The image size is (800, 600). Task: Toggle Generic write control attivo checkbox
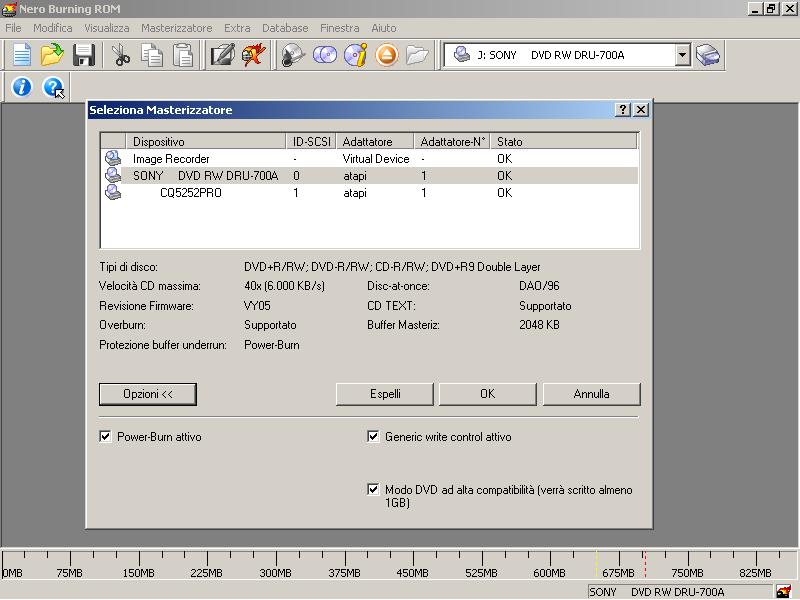tap(373, 437)
